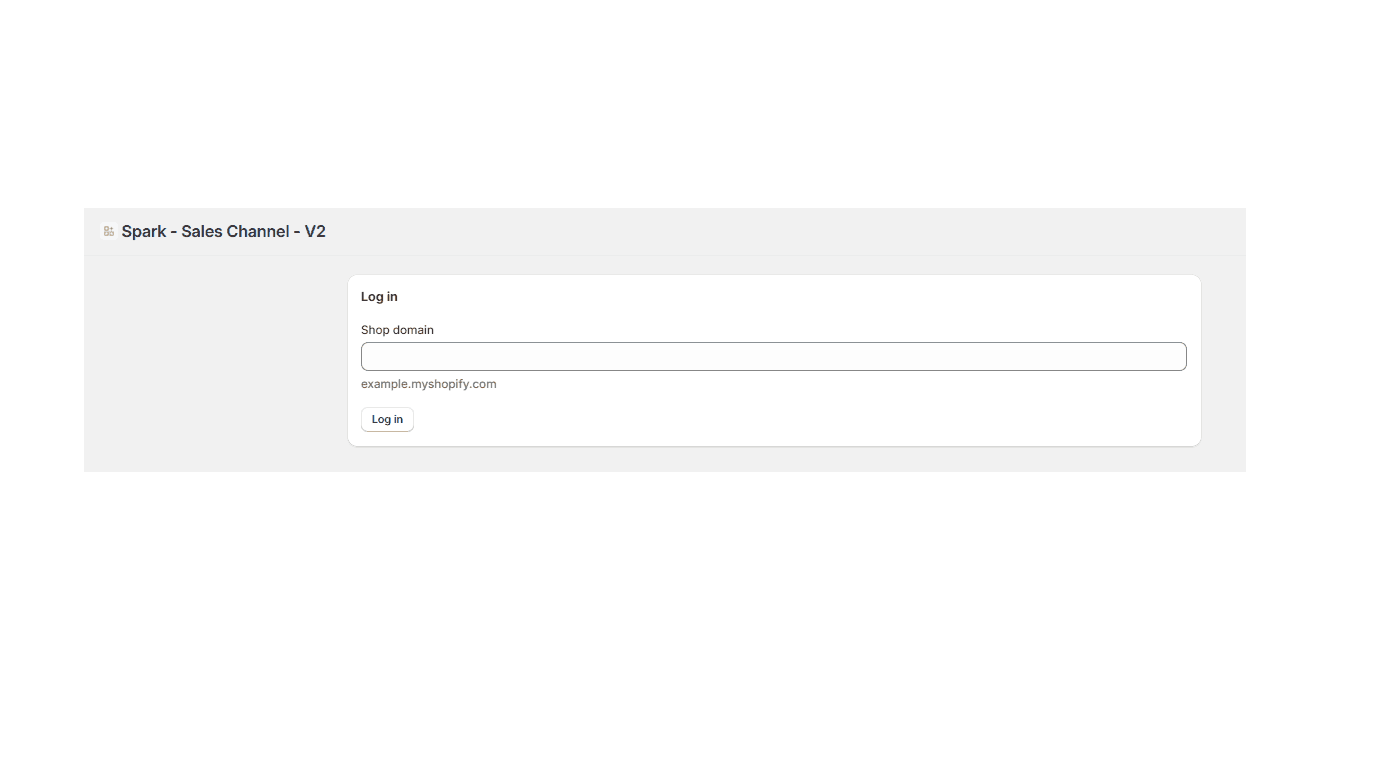Click the bold "Log in" title text

pyautogui.click(x=379, y=297)
